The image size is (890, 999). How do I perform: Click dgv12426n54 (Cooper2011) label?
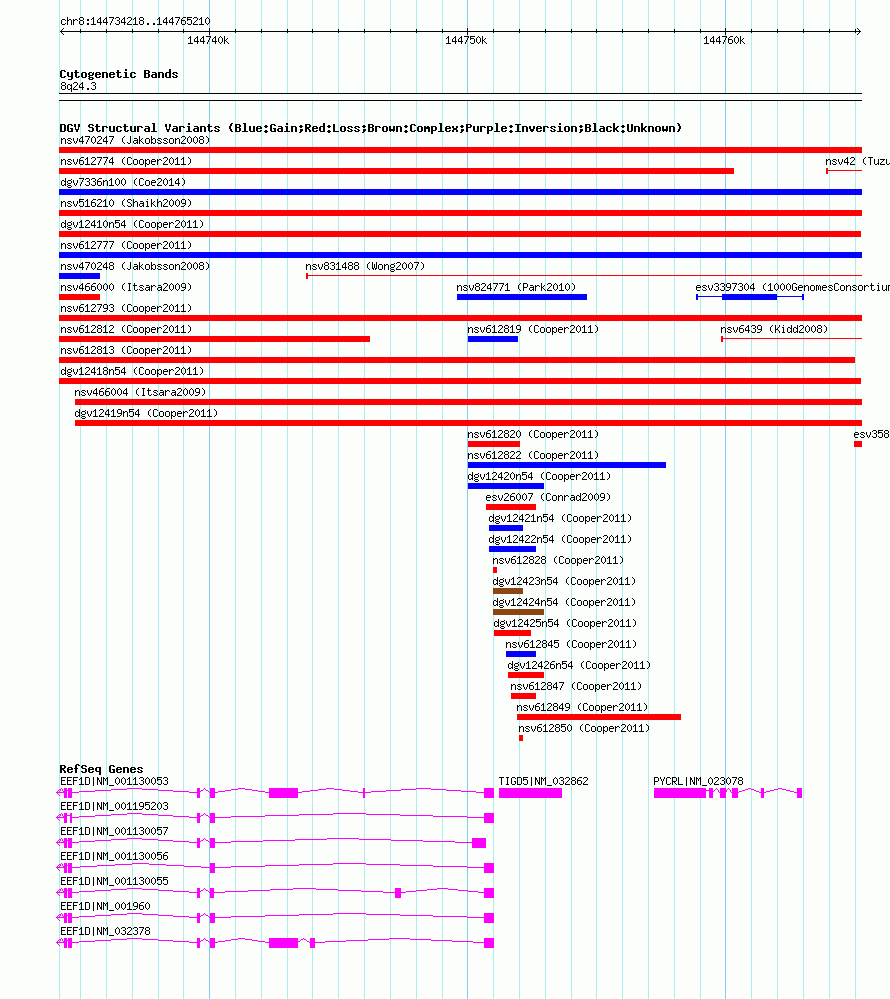tap(579, 666)
